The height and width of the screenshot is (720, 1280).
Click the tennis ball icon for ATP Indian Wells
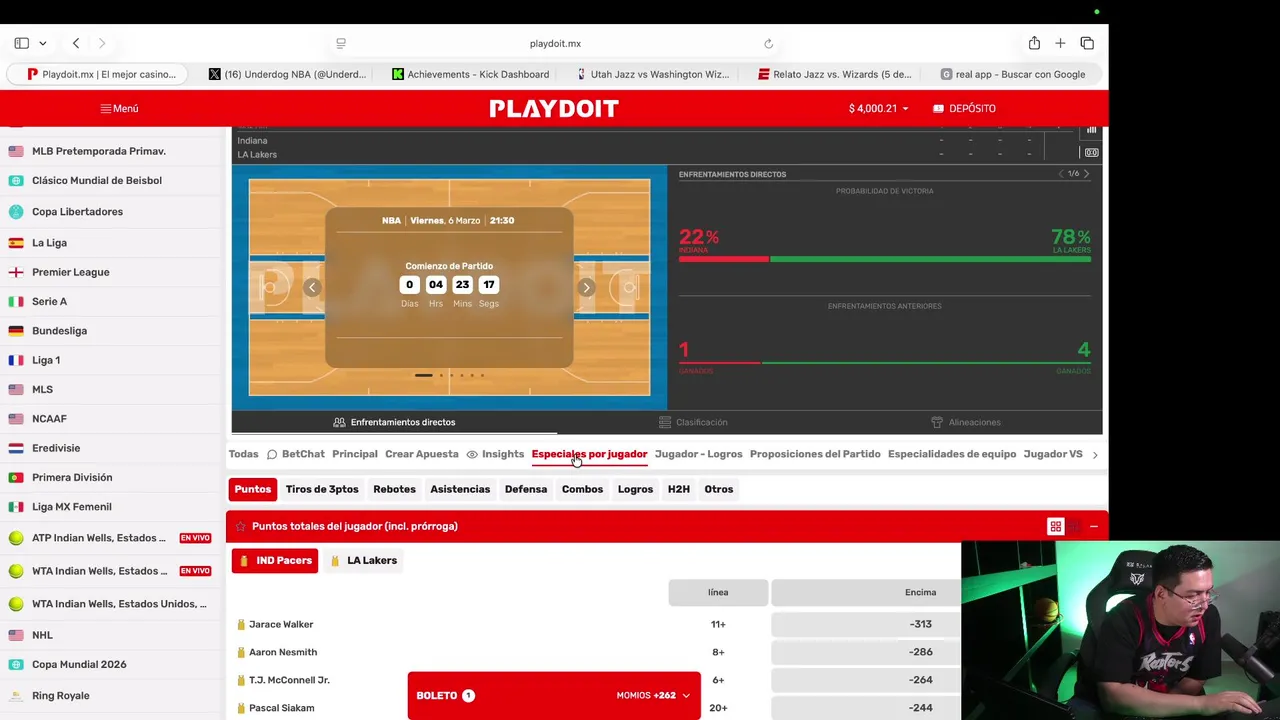[16, 538]
